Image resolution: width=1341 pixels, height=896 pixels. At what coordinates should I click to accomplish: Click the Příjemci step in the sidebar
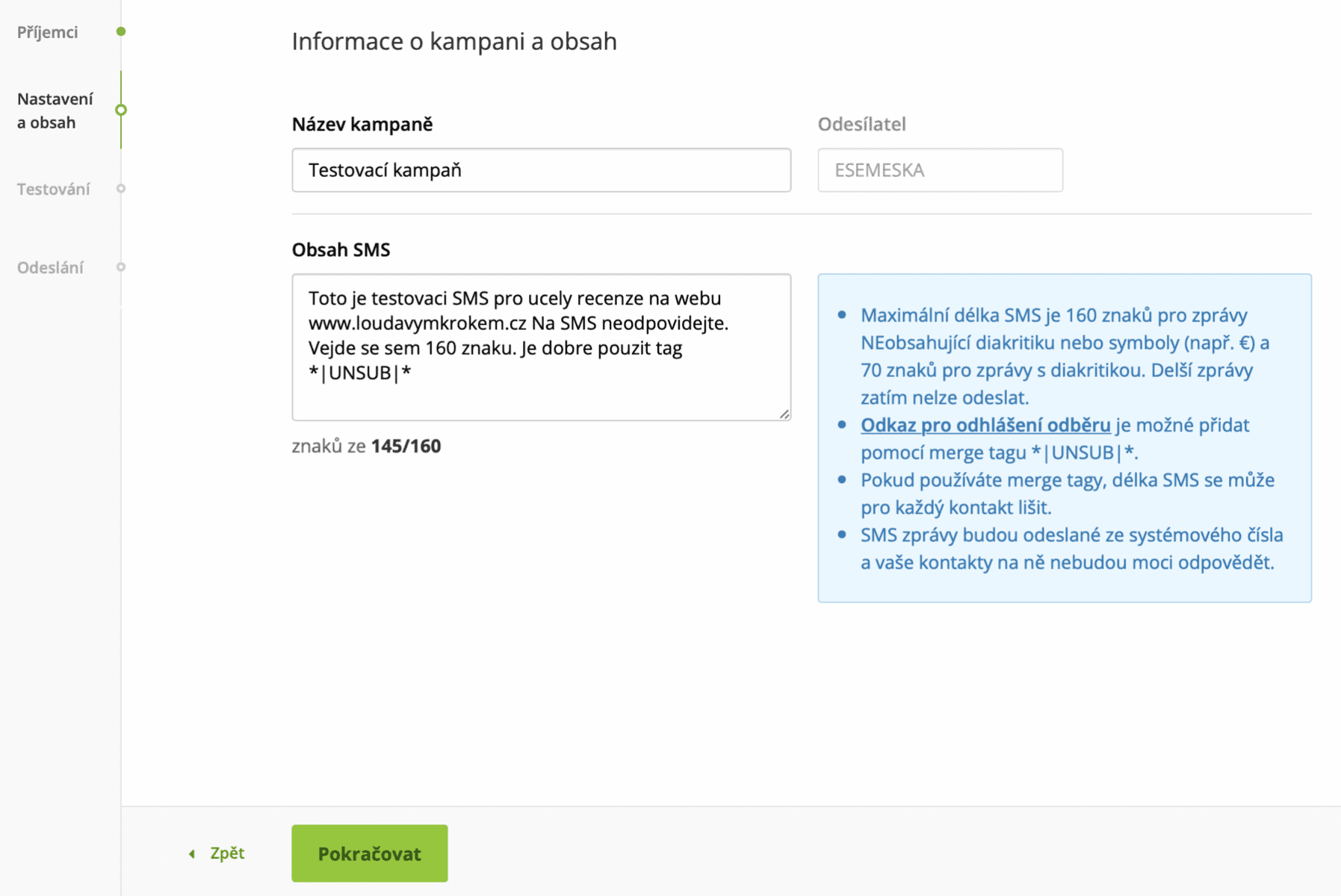pyautogui.click(x=47, y=32)
